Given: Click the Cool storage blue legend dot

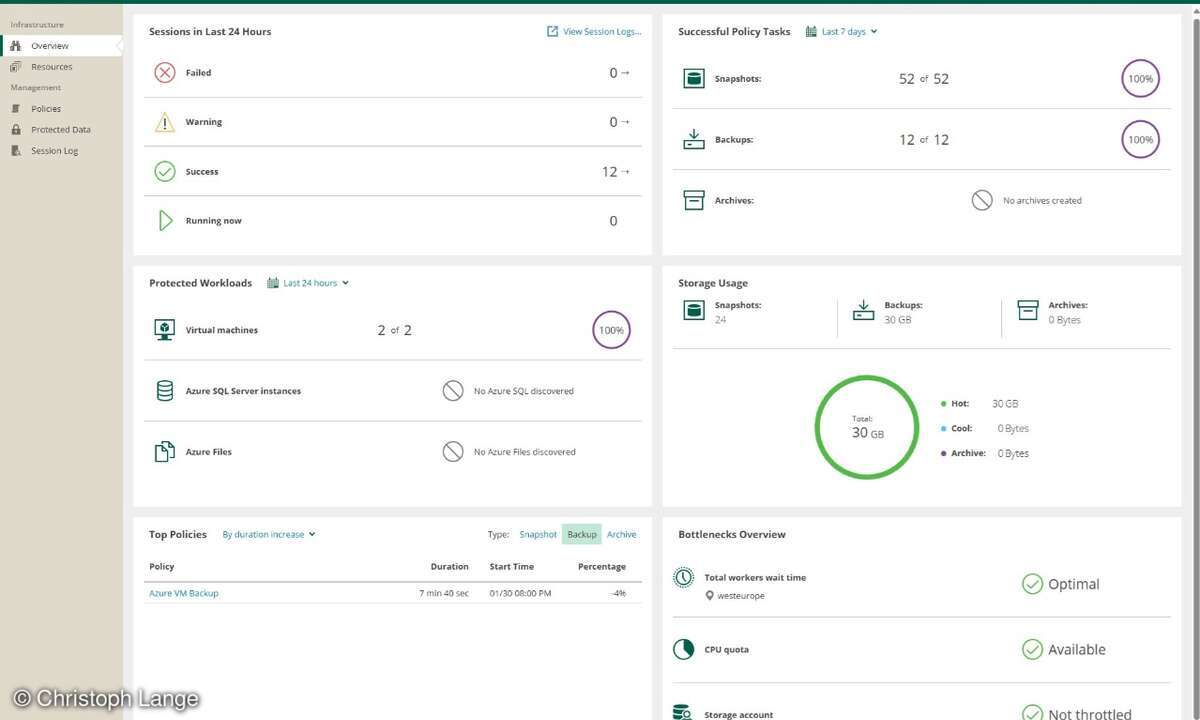Looking at the screenshot, I should [944, 428].
